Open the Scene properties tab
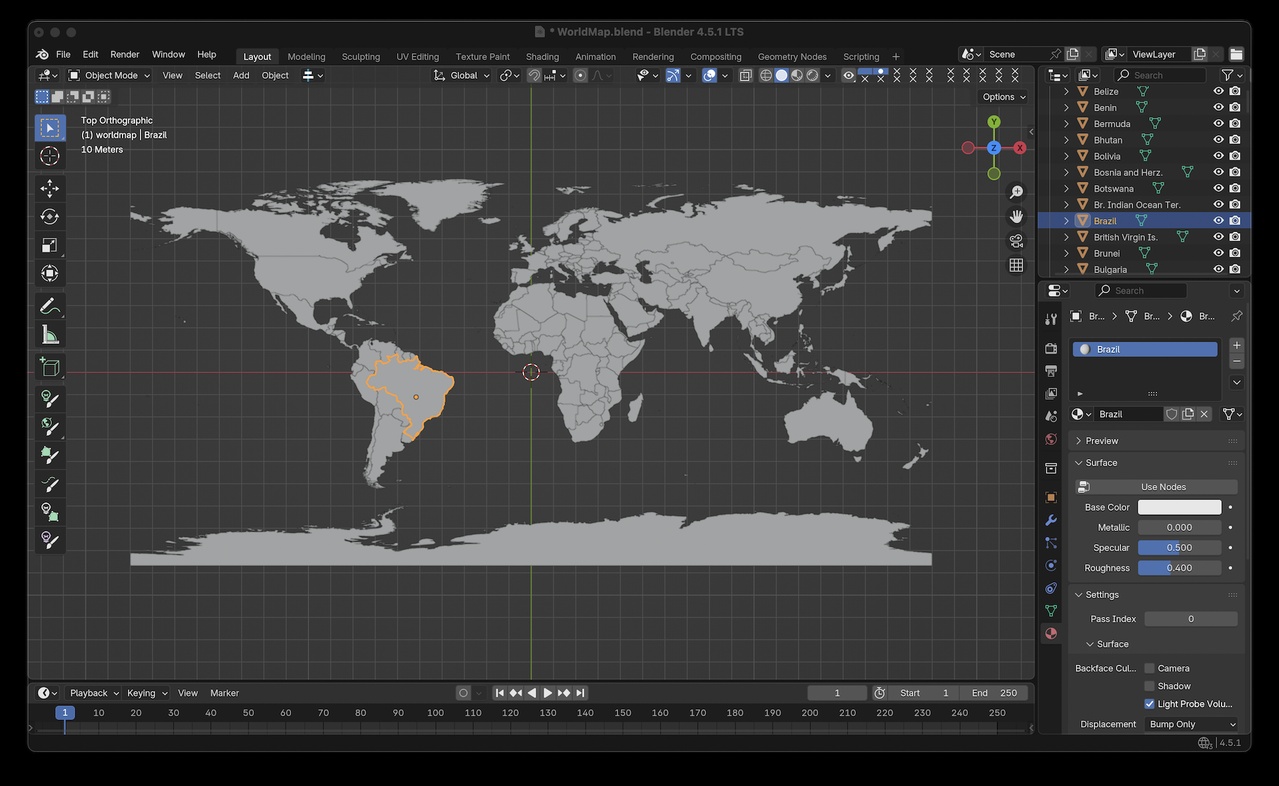The width and height of the screenshot is (1279, 786). (x=1051, y=416)
